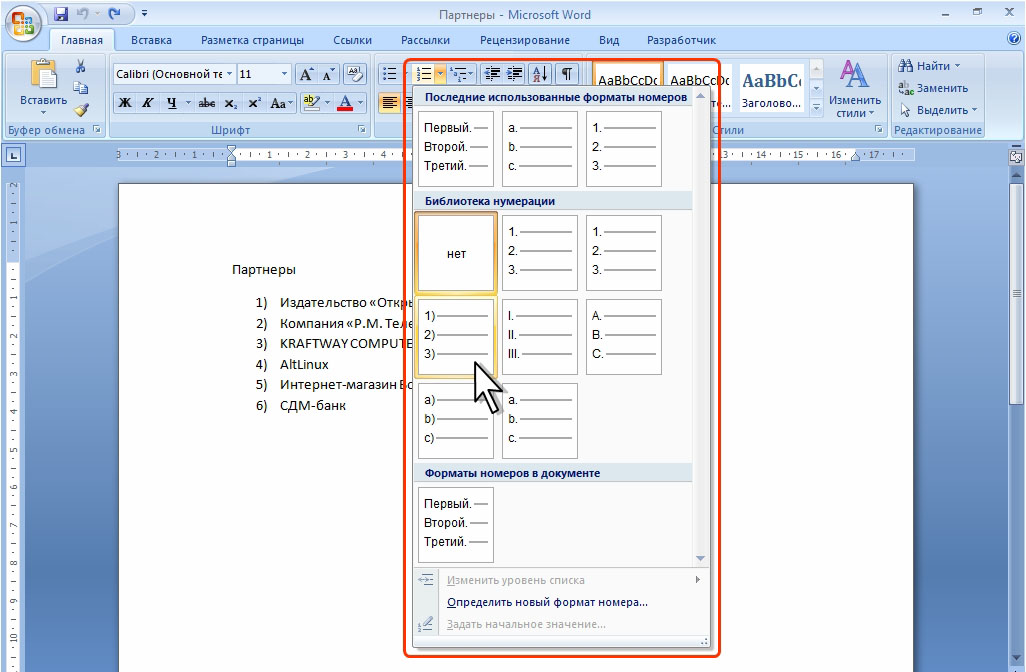Open the Font dialog launcher
Image resolution: width=1026 pixels, height=672 pixels.
361,130
